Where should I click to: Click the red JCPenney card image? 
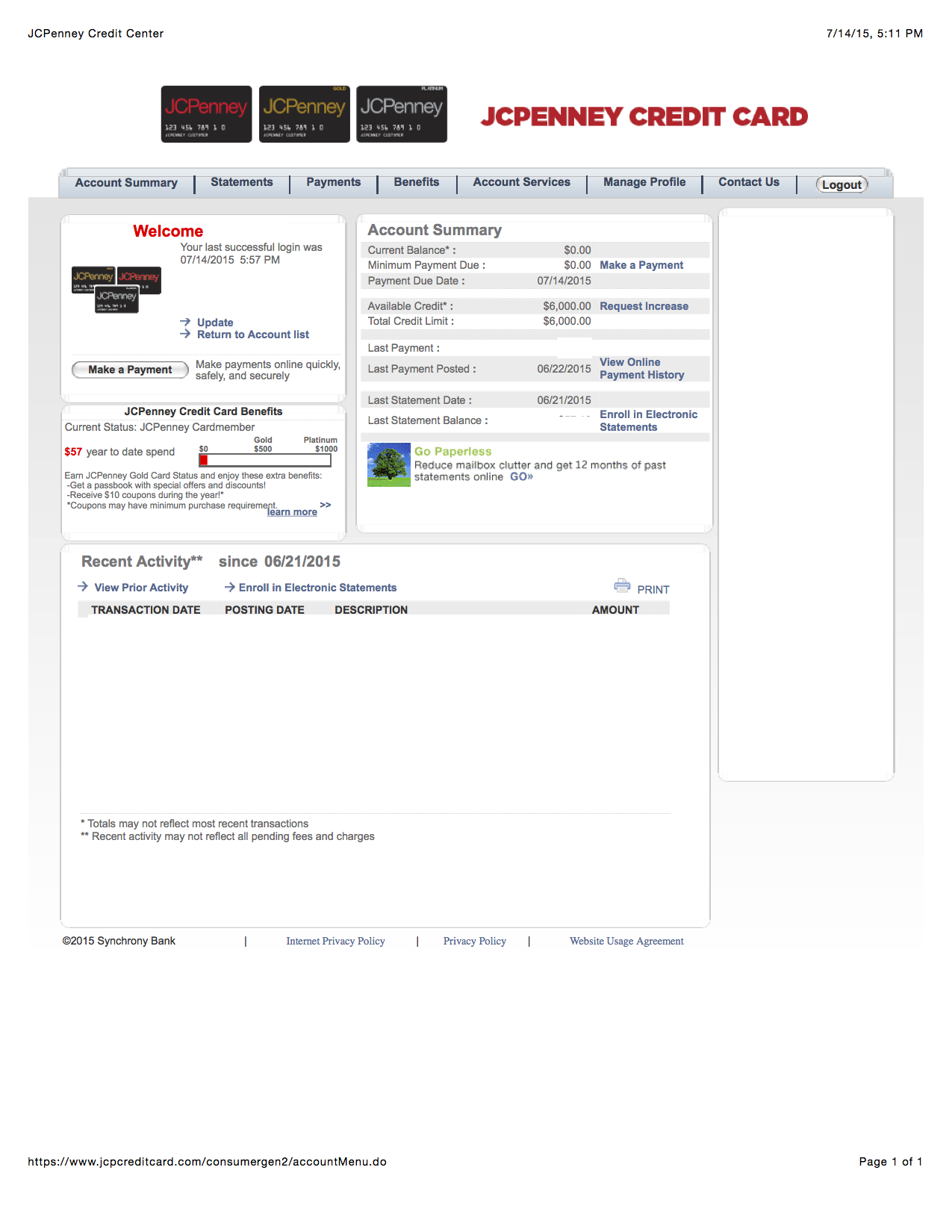[x=206, y=114]
